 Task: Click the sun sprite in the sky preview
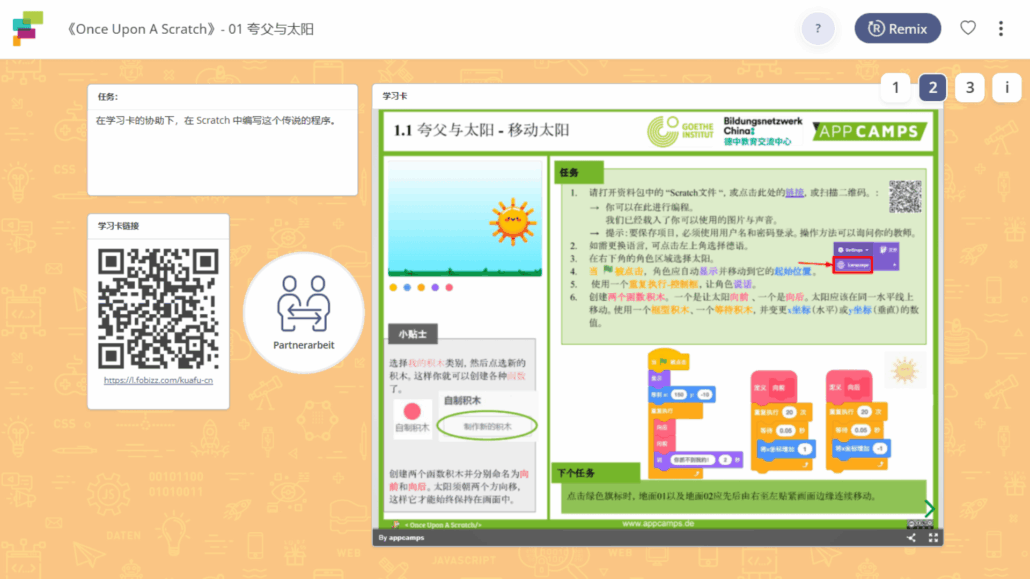click(512, 221)
